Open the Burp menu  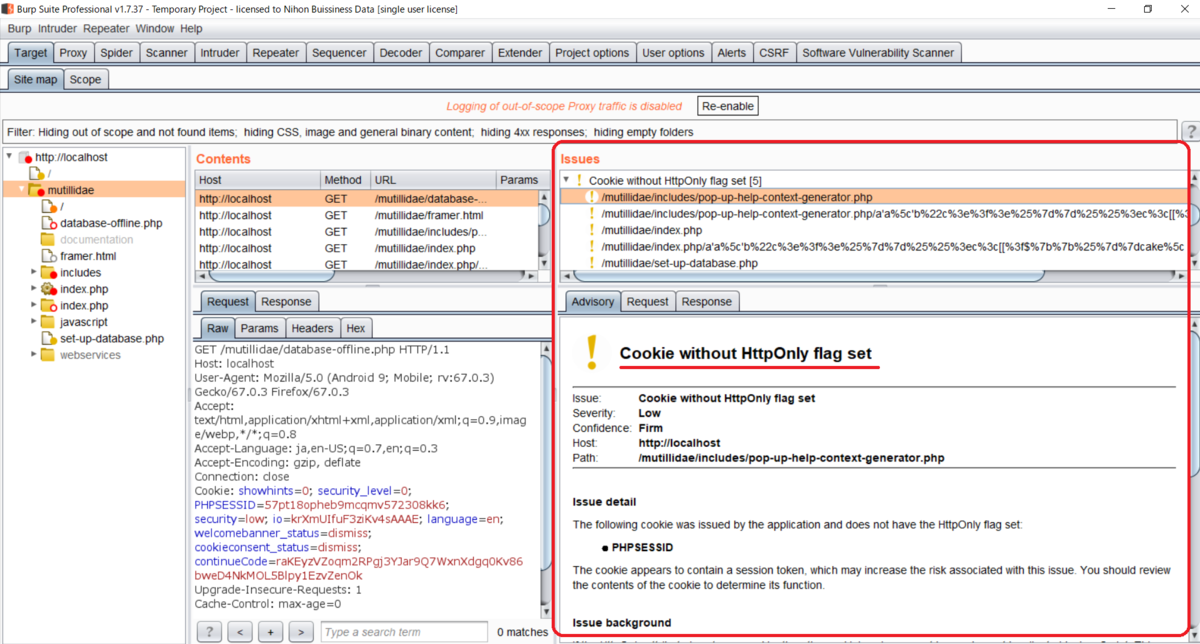coord(20,29)
